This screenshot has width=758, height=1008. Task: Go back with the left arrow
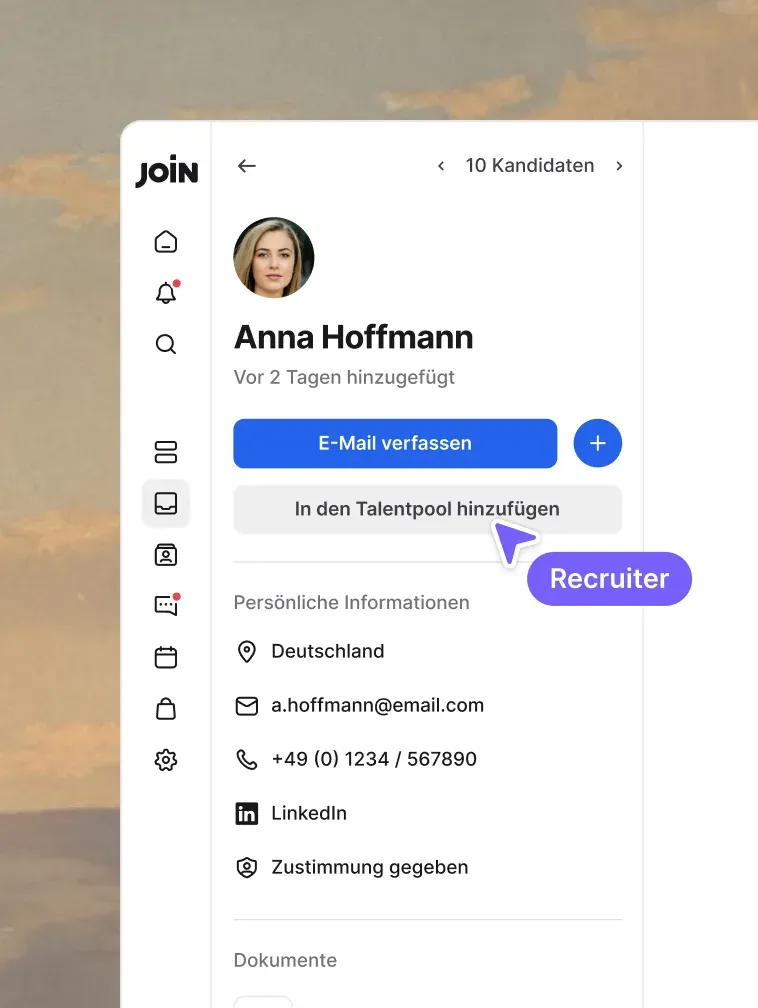(x=247, y=166)
